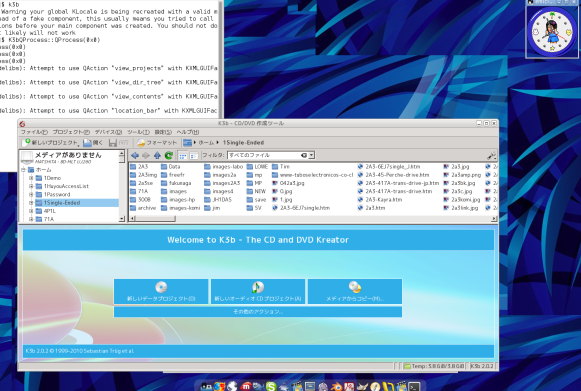Click the analog clock widget on the desktop
This screenshot has width=581, height=391.
tap(552, 32)
